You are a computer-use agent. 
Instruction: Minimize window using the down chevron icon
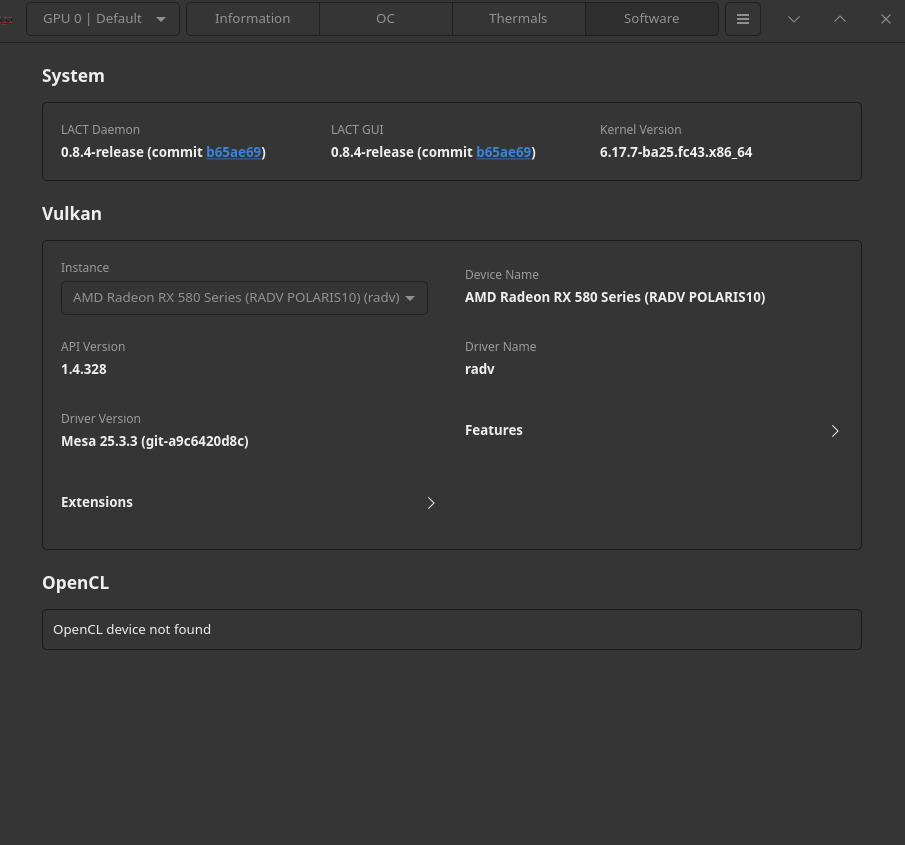pyautogui.click(x=794, y=19)
